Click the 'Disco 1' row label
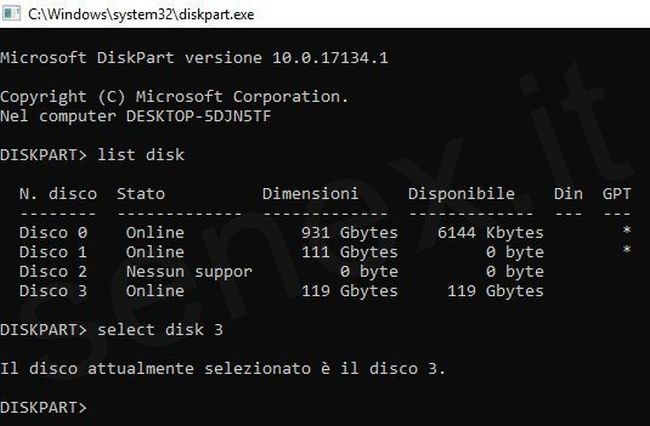 [x=44, y=252]
